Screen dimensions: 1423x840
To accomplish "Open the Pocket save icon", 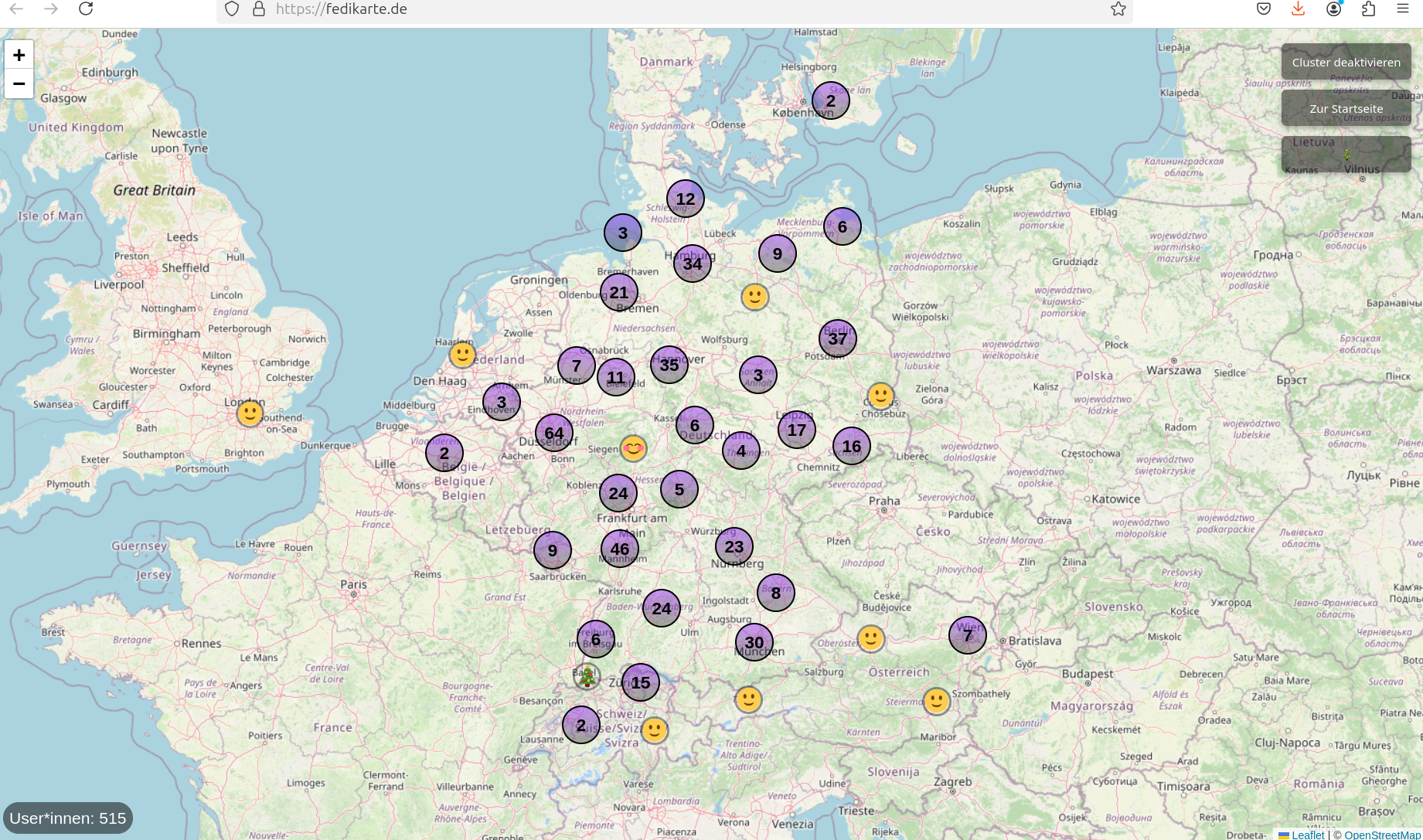I will (x=1264, y=9).
